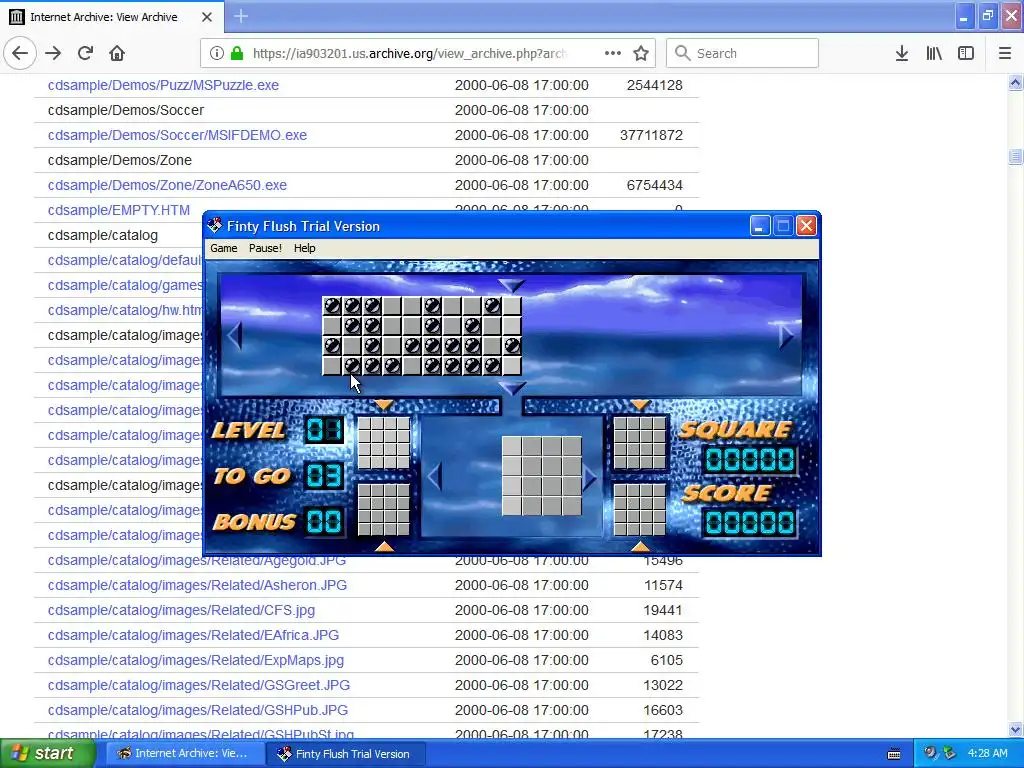The height and width of the screenshot is (768, 1024).
Task: Select the upper-right small grid box
Action: (x=639, y=443)
